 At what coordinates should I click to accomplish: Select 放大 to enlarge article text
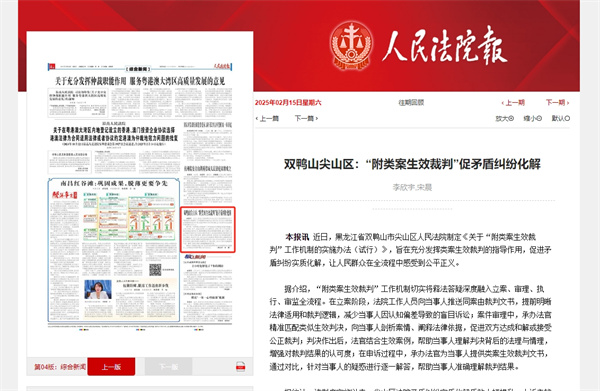point(504,119)
